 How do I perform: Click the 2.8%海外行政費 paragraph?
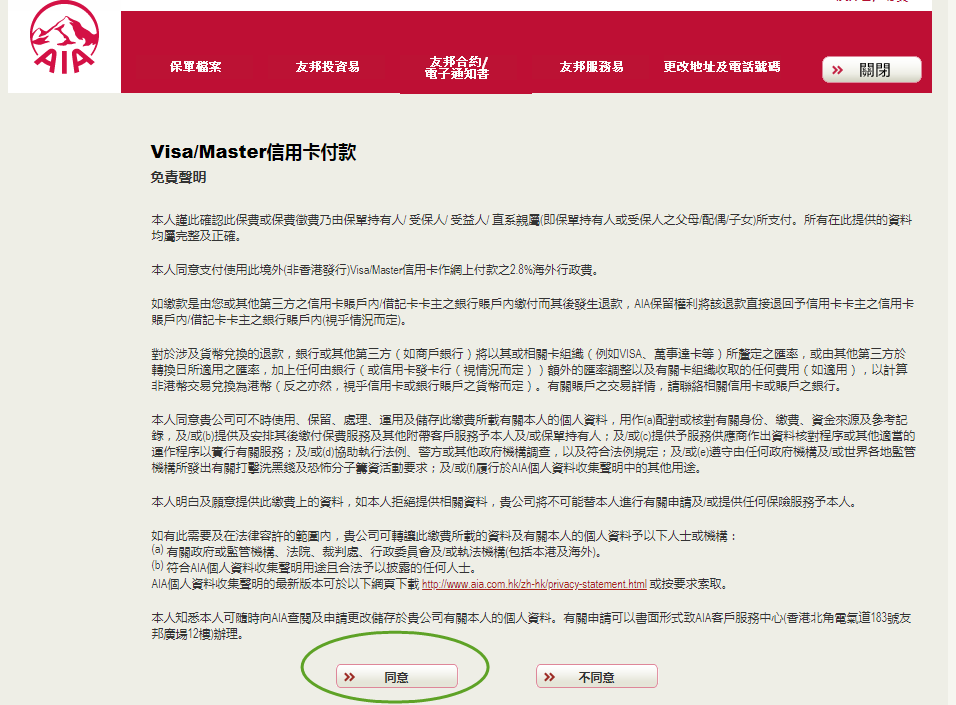point(376,270)
